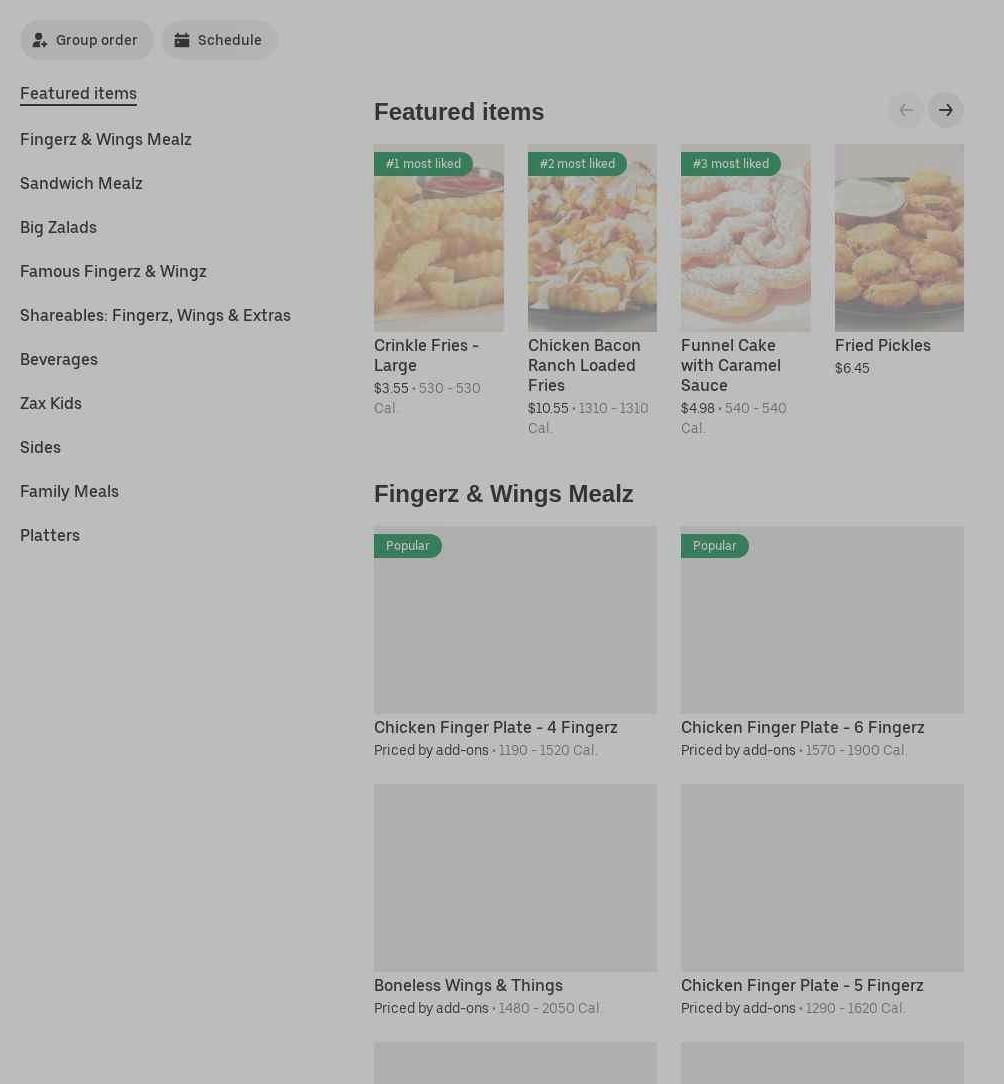Open Crinkle Fries Large photo

(x=439, y=238)
